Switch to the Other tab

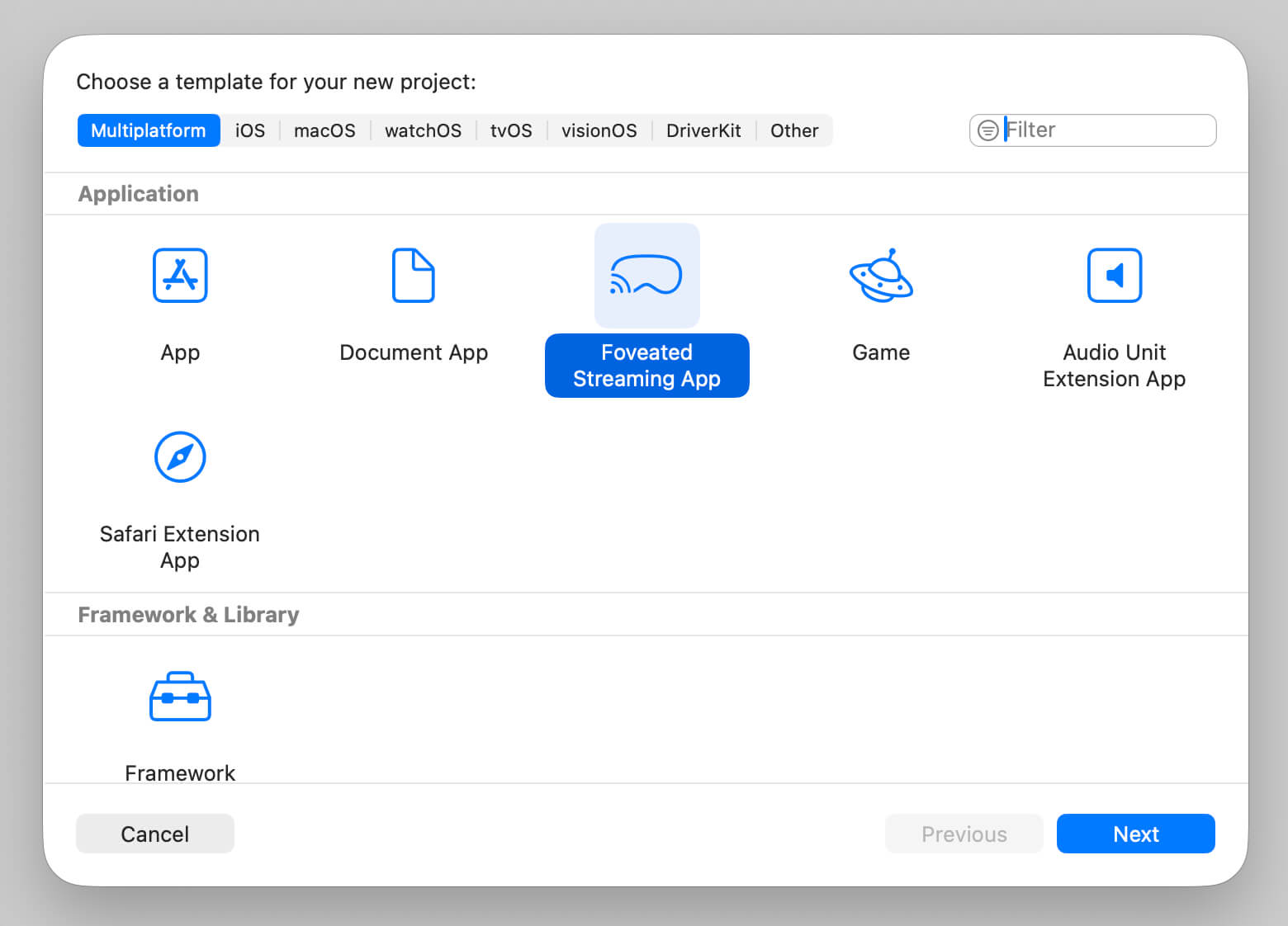pos(794,130)
